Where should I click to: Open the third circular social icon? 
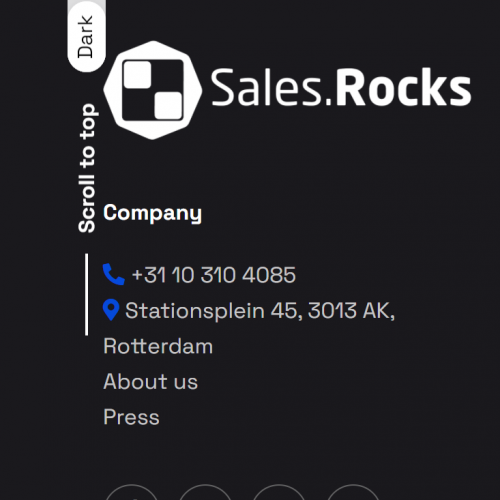coord(279,492)
